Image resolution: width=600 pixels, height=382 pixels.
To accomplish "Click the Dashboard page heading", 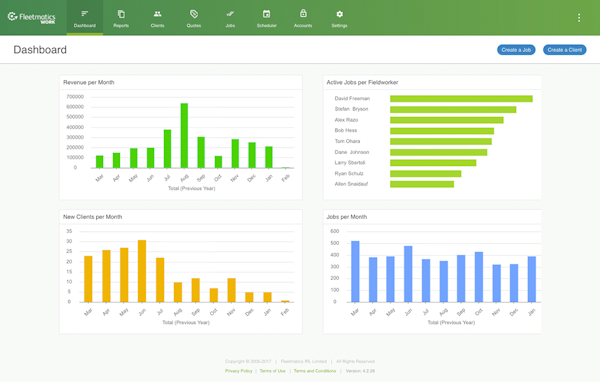I will [x=40, y=50].
